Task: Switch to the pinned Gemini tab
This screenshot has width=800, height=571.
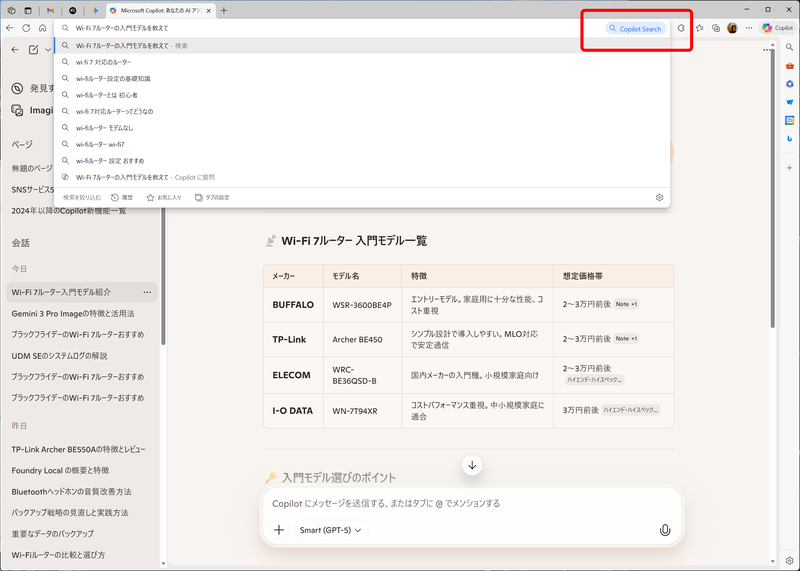Action: pos(95,10)
